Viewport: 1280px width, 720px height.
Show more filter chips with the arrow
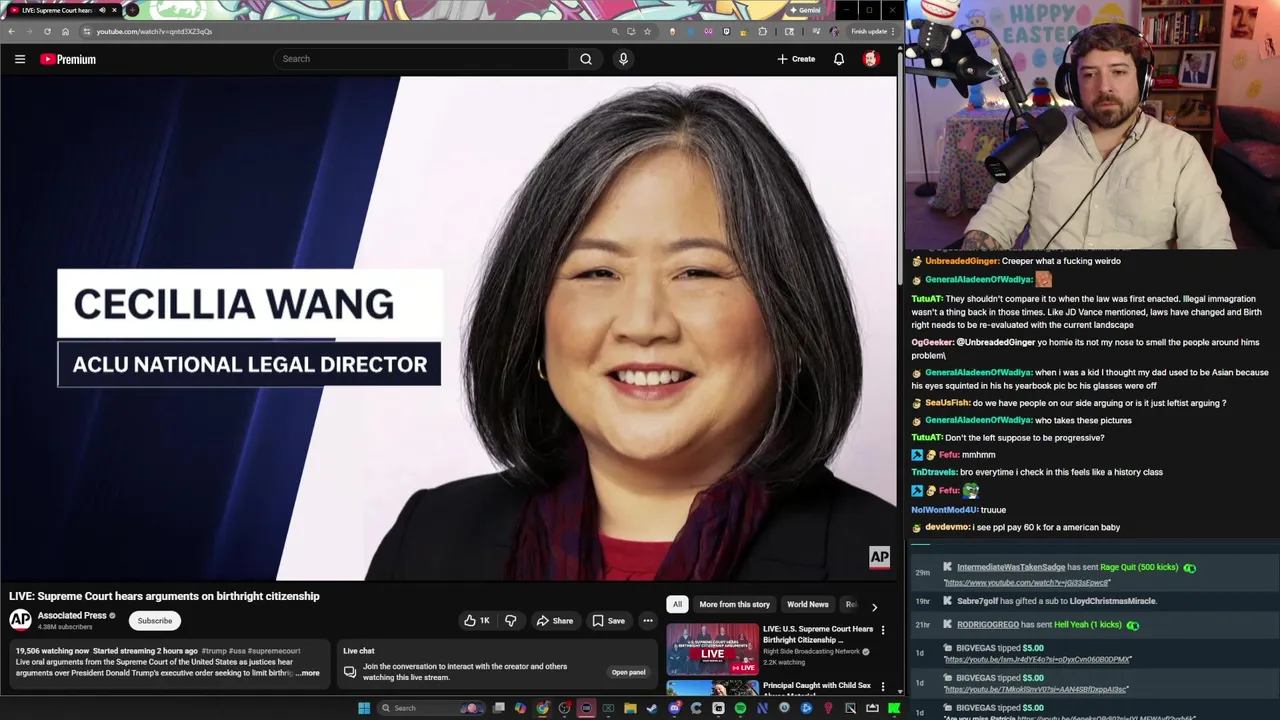point(874,606)
